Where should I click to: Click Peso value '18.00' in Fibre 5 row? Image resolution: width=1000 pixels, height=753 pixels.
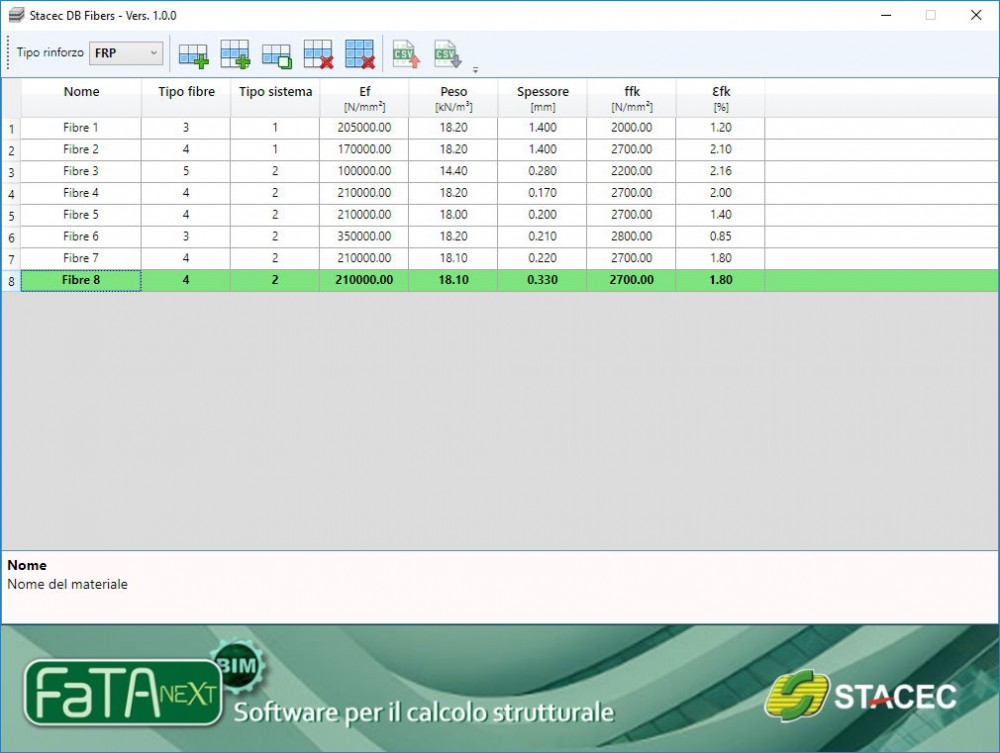[x=453, y=215]
